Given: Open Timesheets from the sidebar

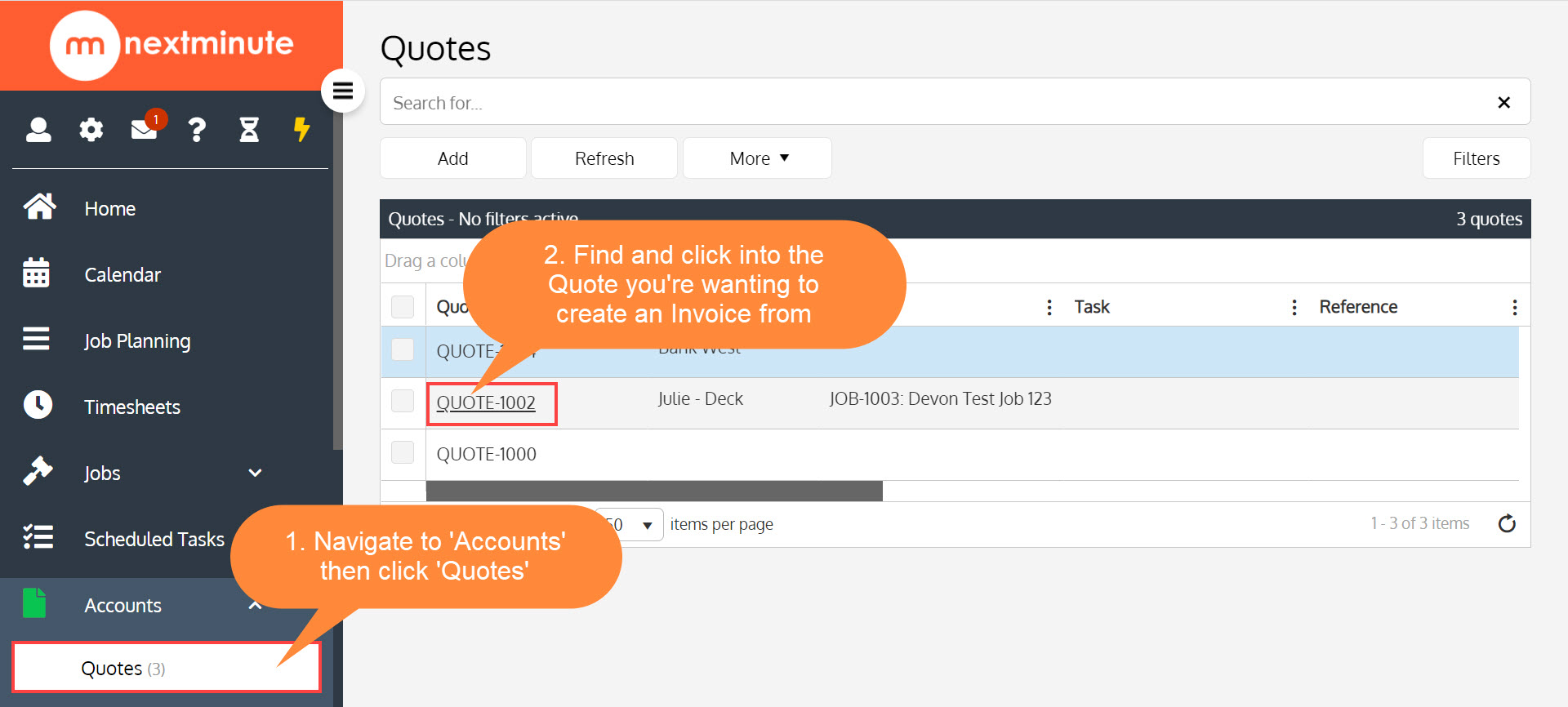Looking at the screenshot, I should (132, 407).
